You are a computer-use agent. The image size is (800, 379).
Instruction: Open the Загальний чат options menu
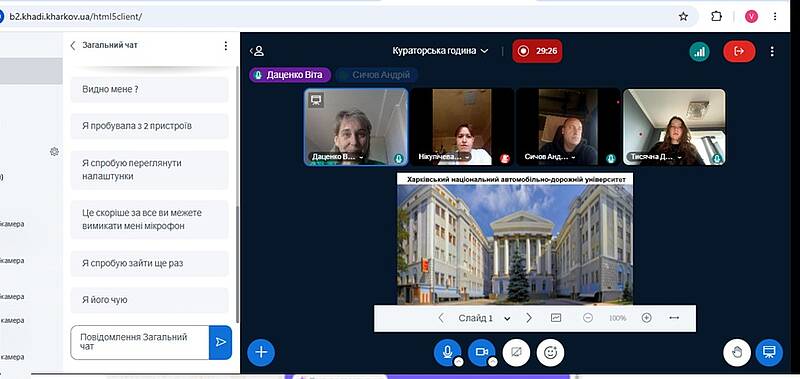click(x=226, y=46)
